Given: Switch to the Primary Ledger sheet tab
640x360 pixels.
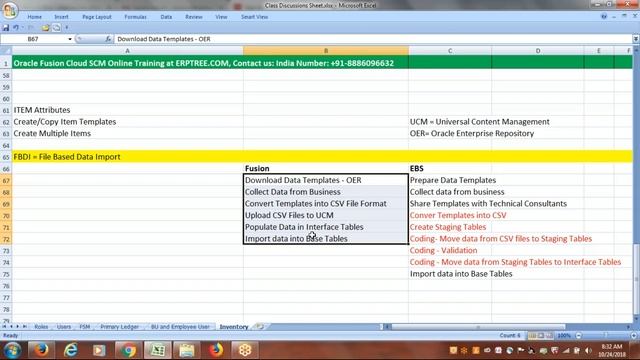Looking at the screenshot, I should click(119, 327).
